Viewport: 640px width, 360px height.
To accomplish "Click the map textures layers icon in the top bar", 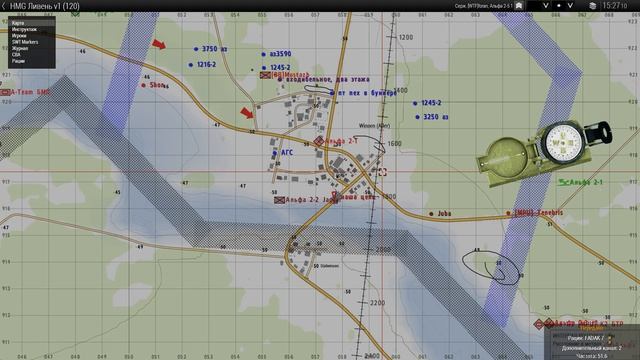I will pos(593,6).
